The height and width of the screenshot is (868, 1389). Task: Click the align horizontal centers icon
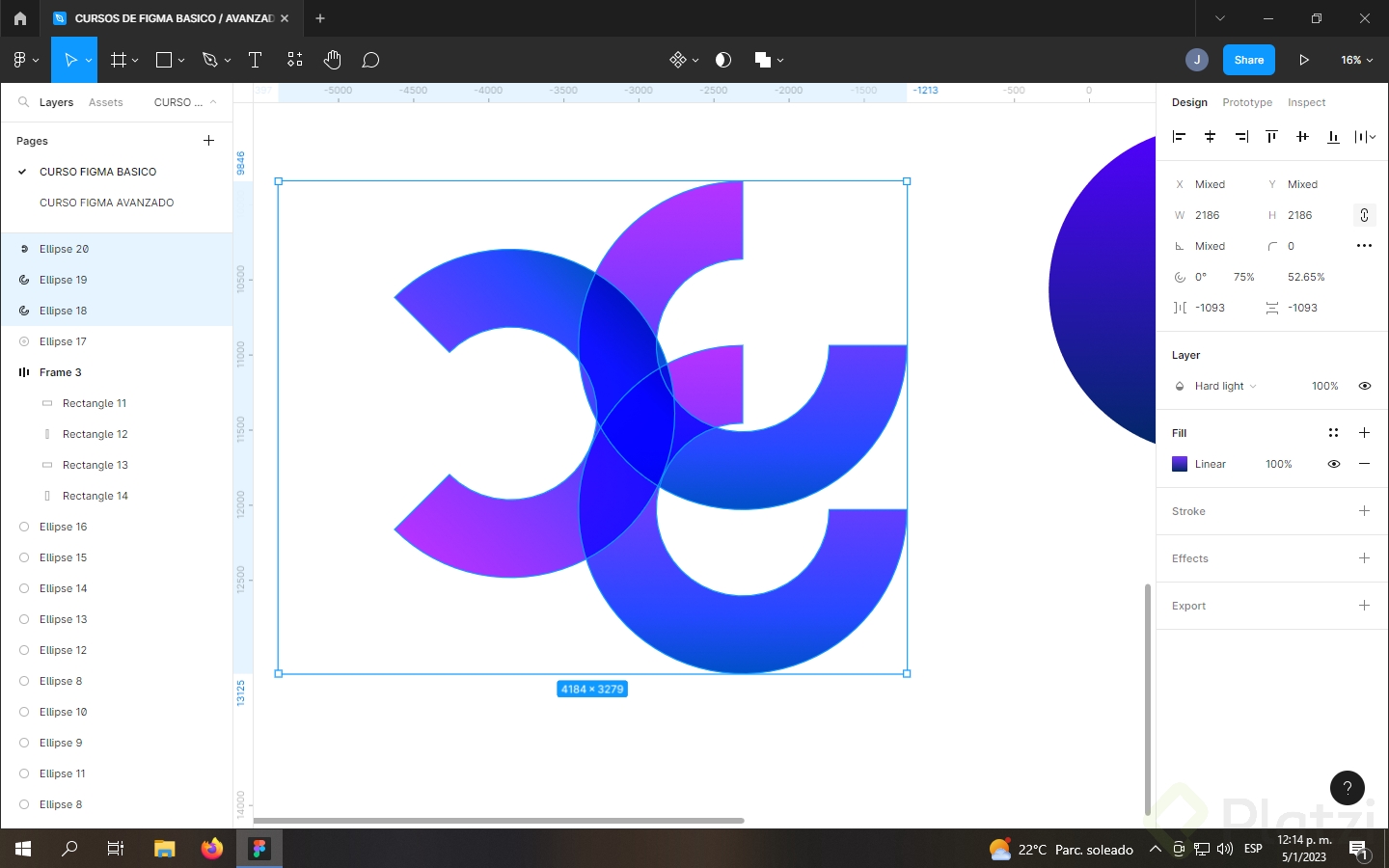[1211, 136]
